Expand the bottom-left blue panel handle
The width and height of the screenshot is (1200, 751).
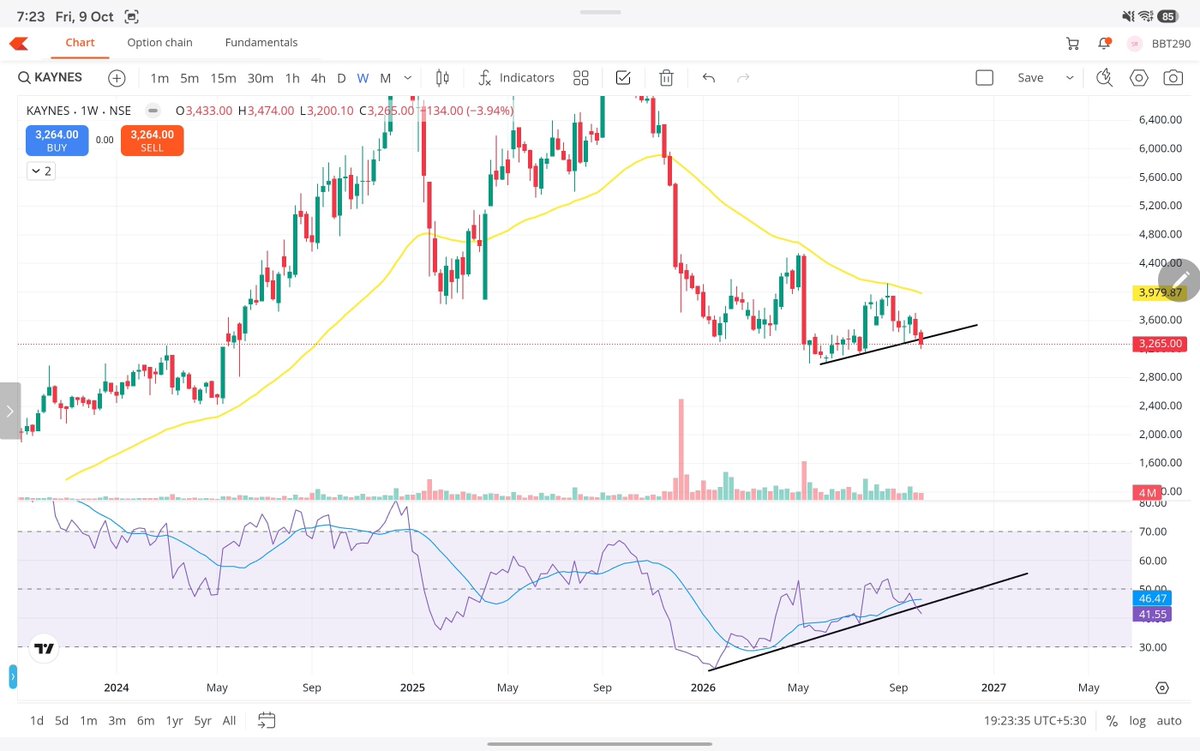pyautogui.click(x=13, y=678)
